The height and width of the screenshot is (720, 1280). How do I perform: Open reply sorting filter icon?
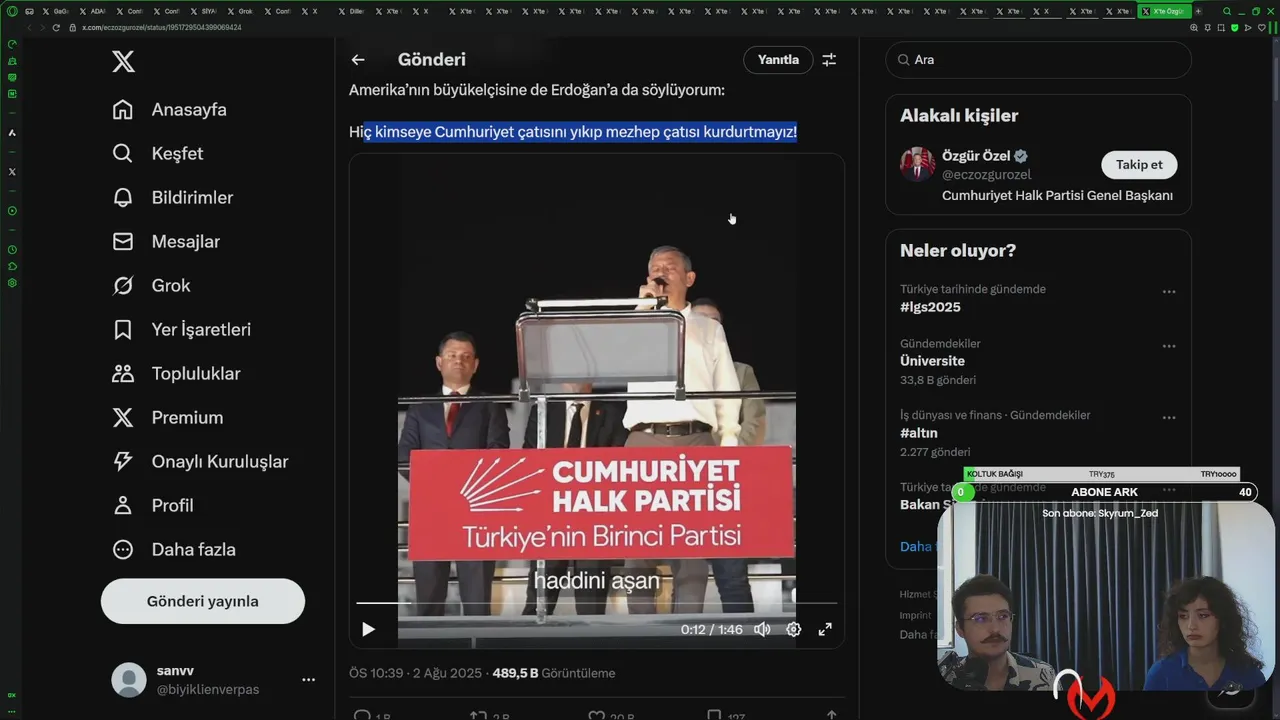click(829, 60)
